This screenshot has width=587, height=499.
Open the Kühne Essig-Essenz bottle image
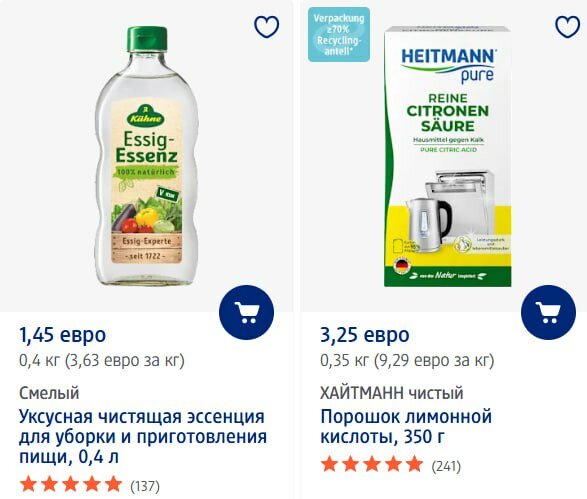(146, 156)
